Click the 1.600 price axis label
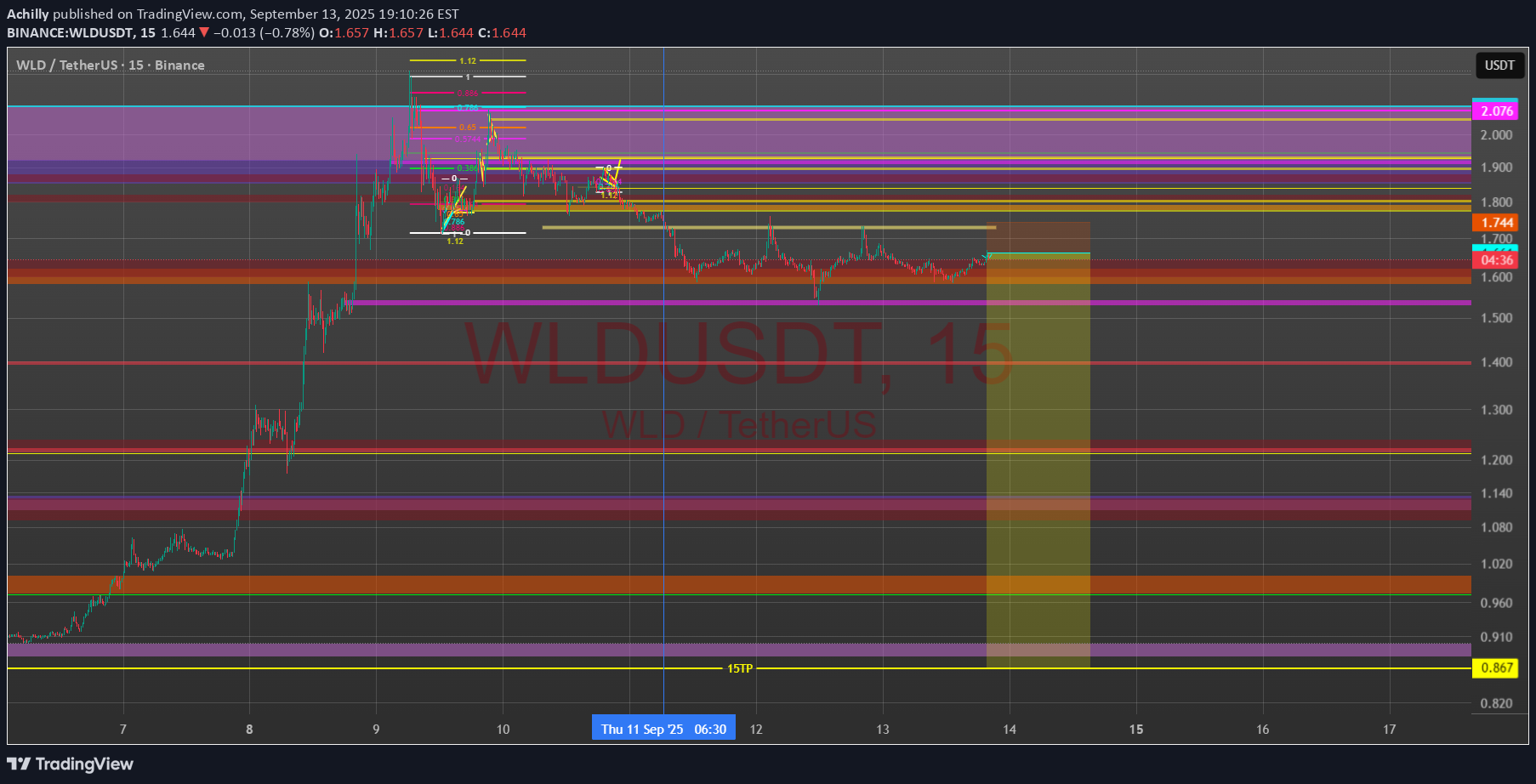The image size is (1536, 784). click(1497, 277)
